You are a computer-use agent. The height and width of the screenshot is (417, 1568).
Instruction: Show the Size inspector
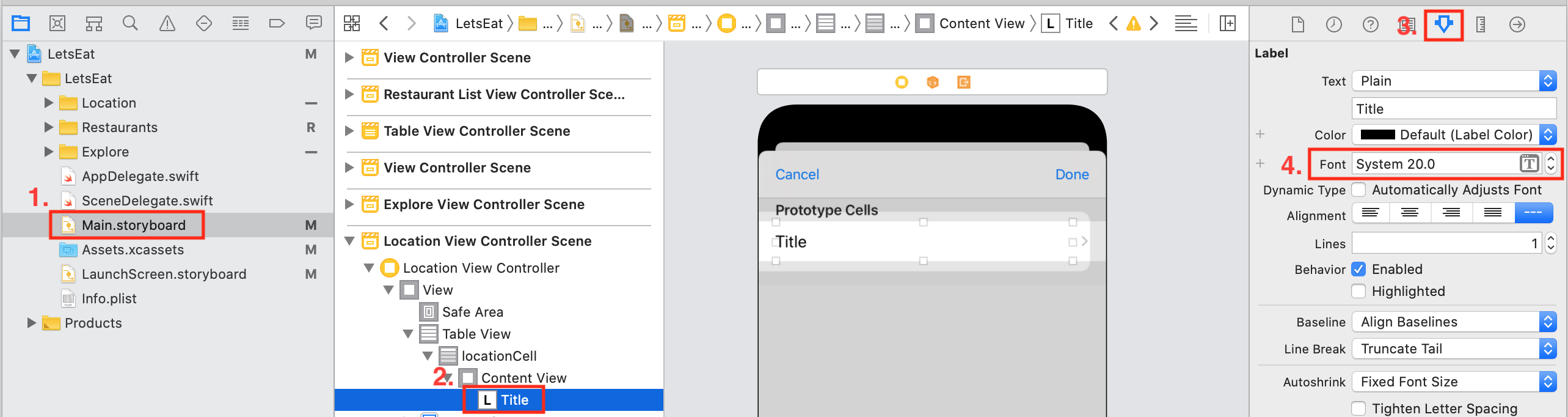pos(1481,24)
